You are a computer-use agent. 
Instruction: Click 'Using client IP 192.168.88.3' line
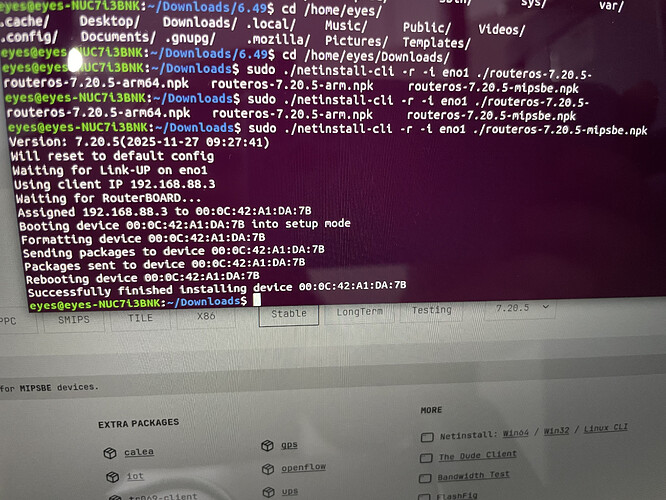[115, 184]
